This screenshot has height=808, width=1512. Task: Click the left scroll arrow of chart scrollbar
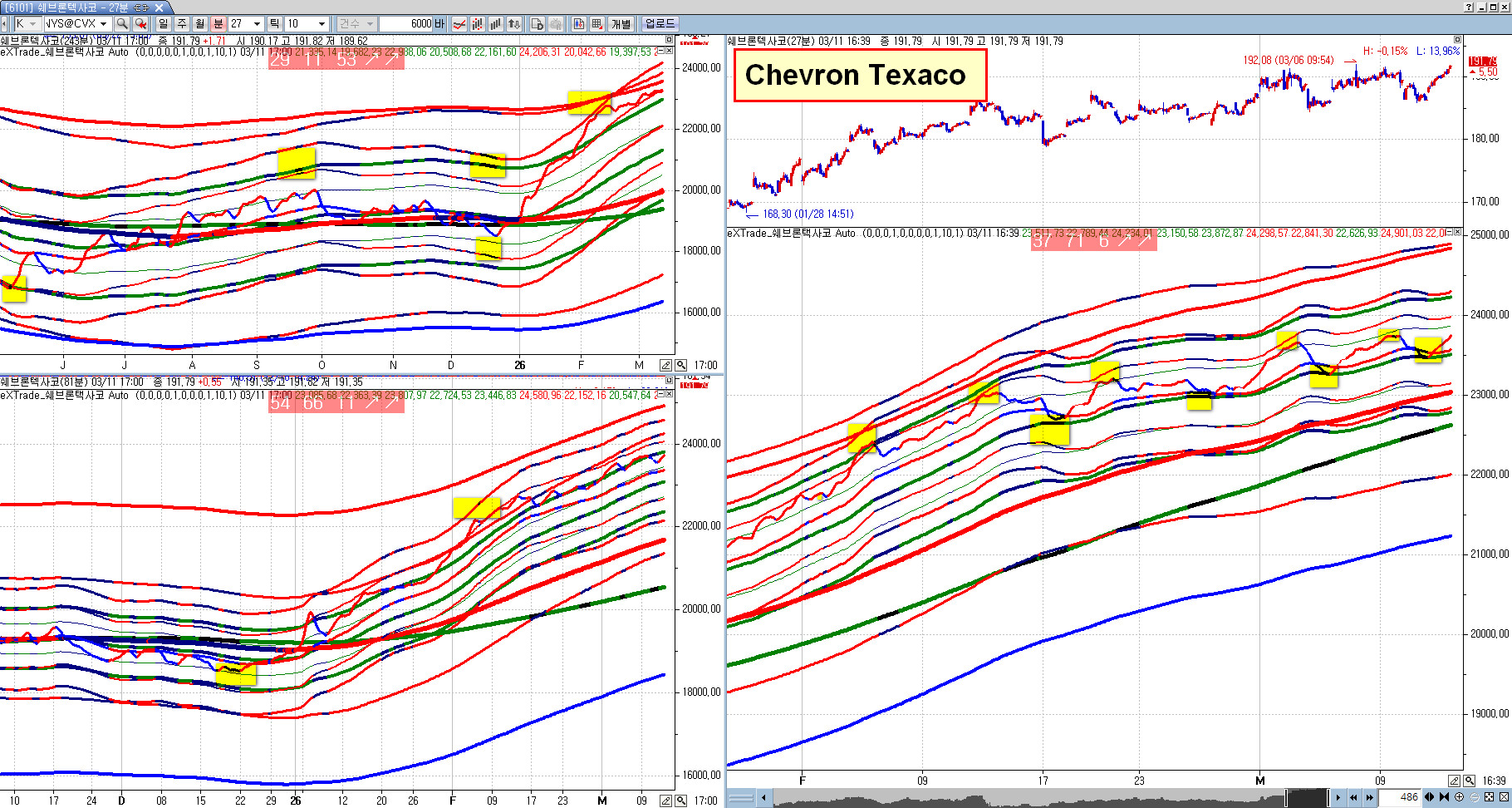click(x=763, y=798)
